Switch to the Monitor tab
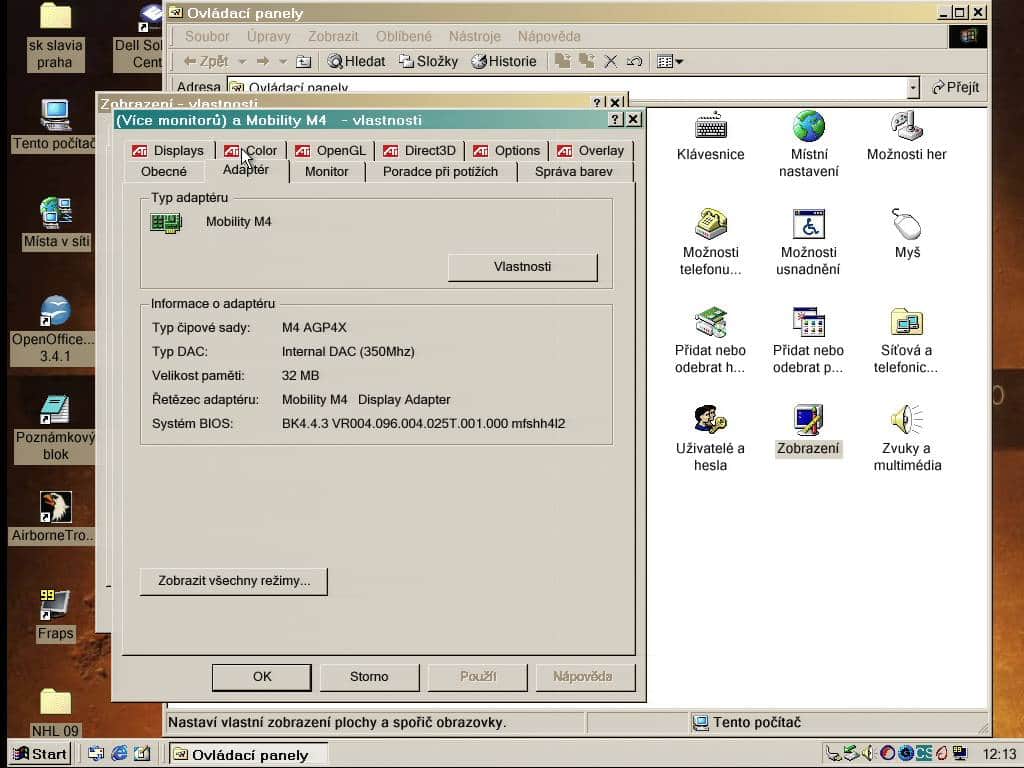Image resolution: width=1024 pixels, height=768 pixels. click(x=327, y=172)
